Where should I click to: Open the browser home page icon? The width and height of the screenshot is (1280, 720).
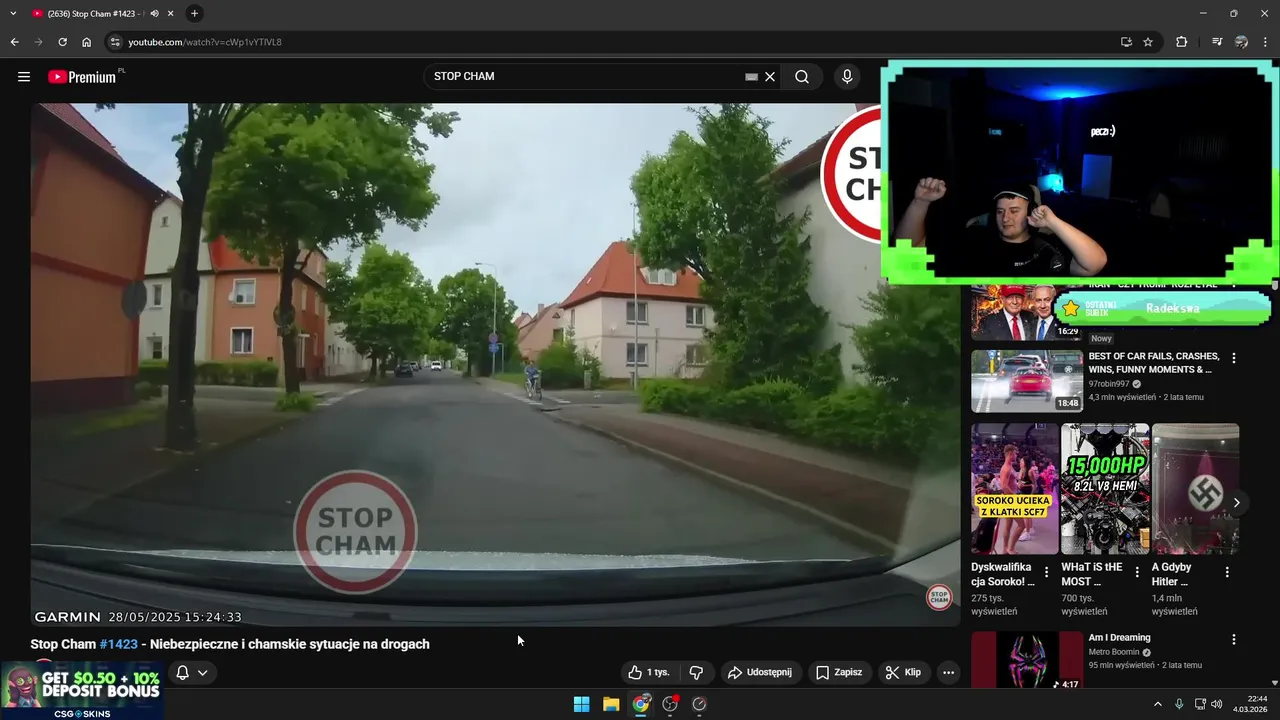[x=86, y=42]
